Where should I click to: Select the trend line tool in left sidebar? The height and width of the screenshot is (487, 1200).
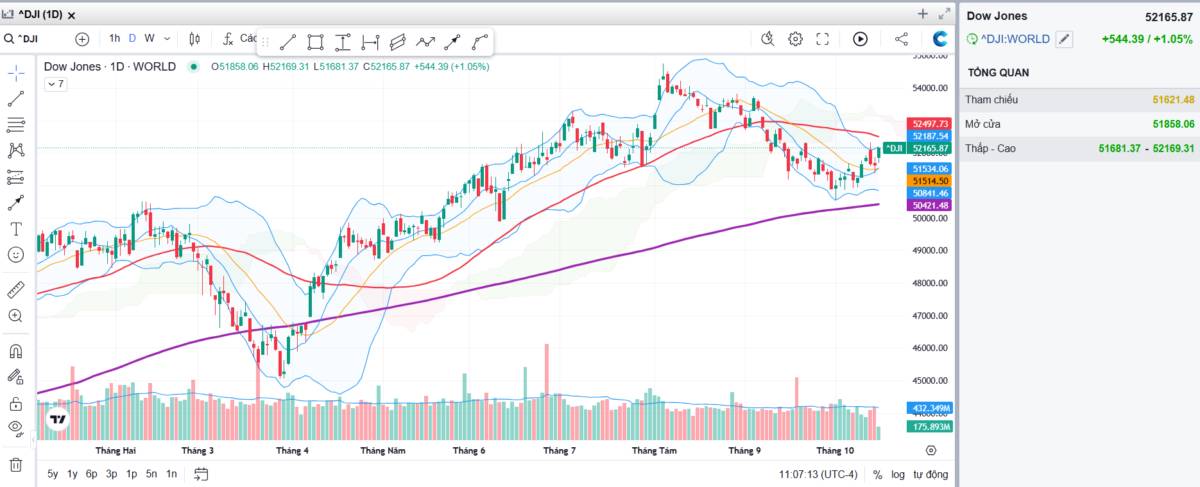click(16, 99)
